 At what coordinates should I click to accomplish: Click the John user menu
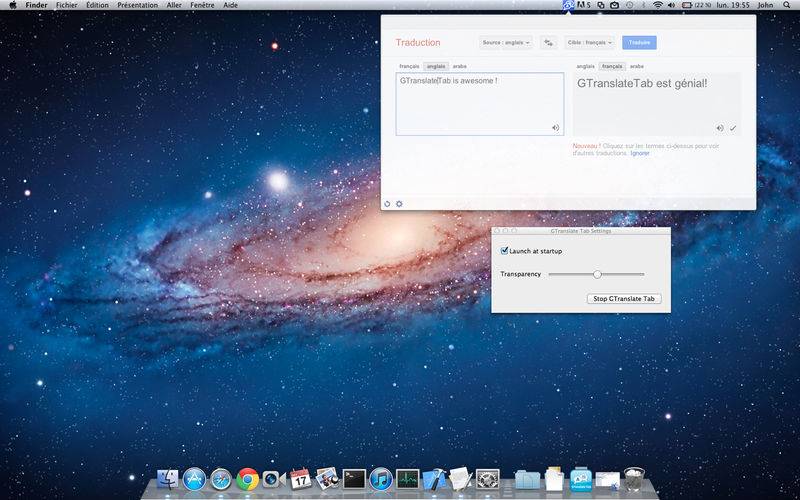765,5
